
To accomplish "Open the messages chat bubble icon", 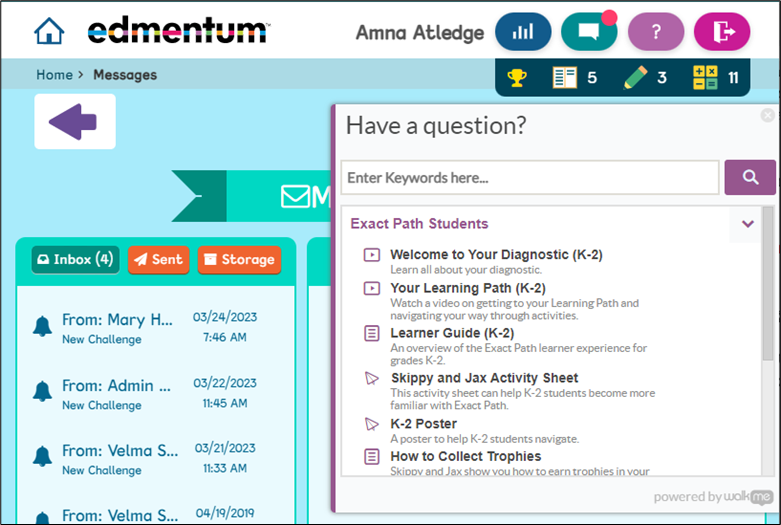I will coord(588,32).
